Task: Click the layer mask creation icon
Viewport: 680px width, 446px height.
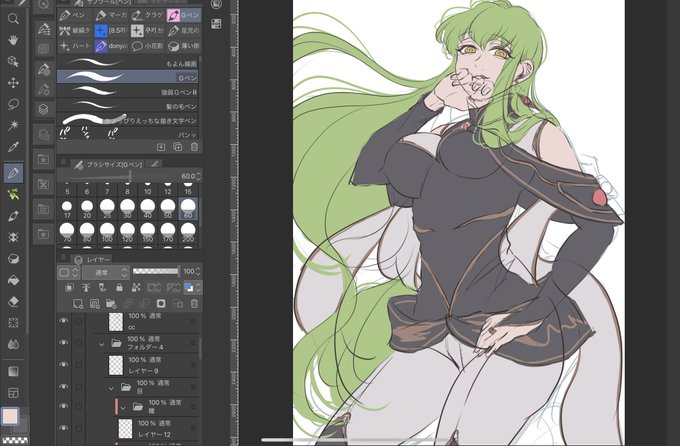Action: point(161,304)
